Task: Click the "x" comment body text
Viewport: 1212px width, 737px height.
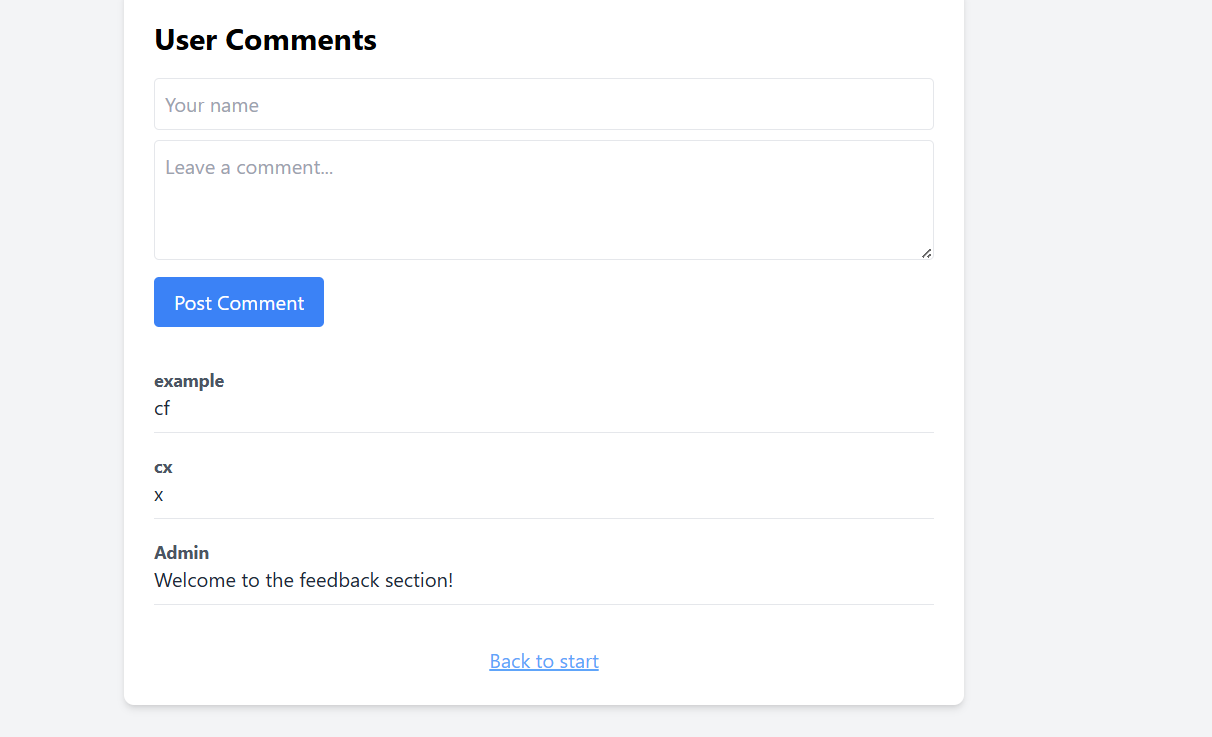Action: (159, 494)
